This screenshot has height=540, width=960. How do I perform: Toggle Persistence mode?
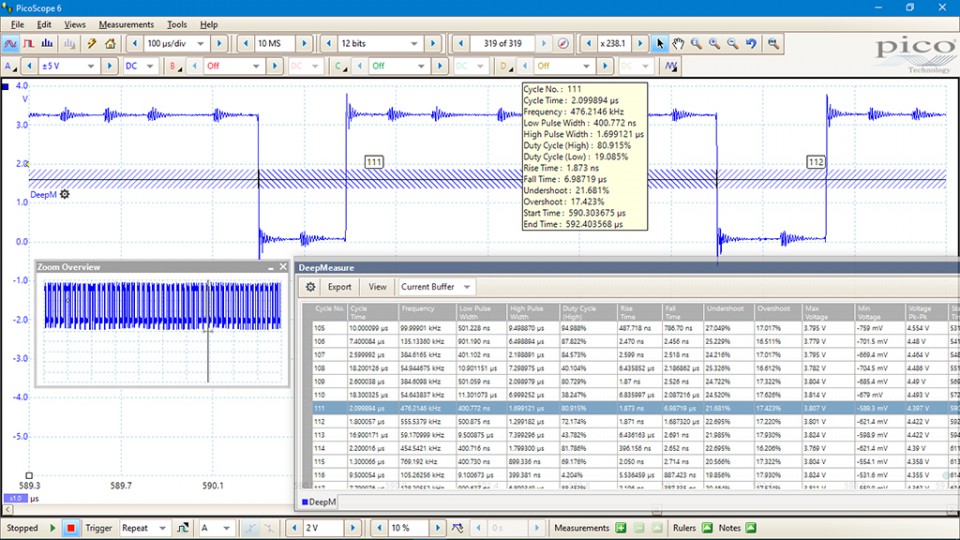click(30, 44)
